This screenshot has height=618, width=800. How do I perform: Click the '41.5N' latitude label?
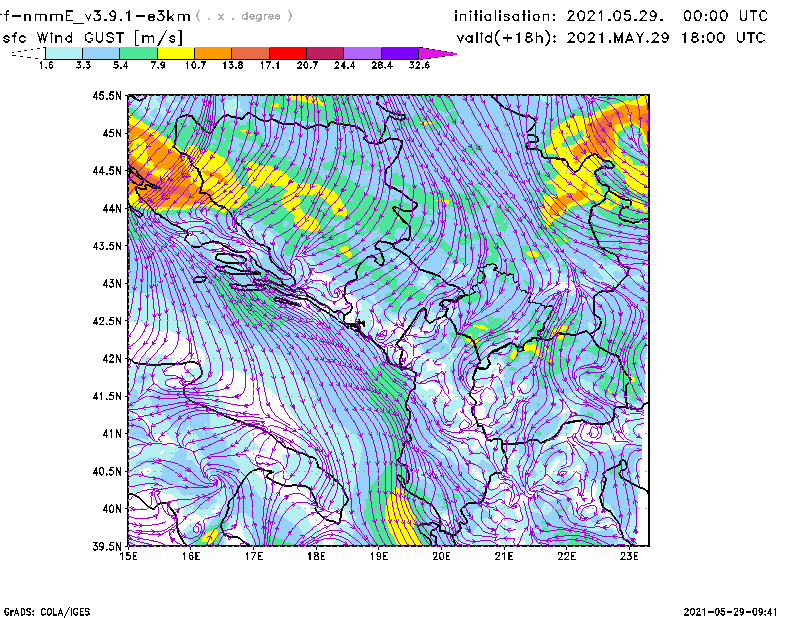(x=107, y=396)
